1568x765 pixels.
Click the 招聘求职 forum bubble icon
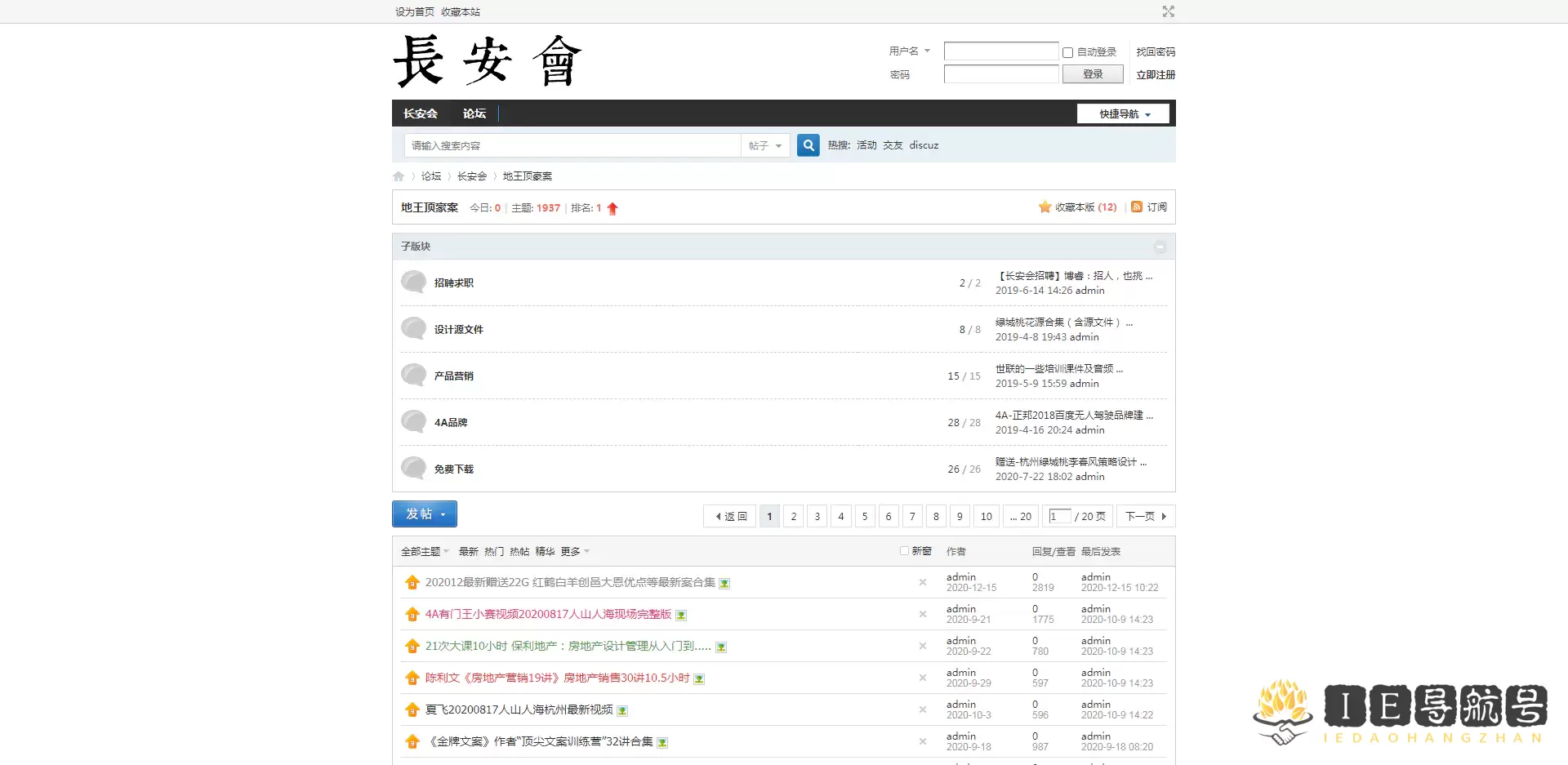pyautogui.click(x=414, y=282)
